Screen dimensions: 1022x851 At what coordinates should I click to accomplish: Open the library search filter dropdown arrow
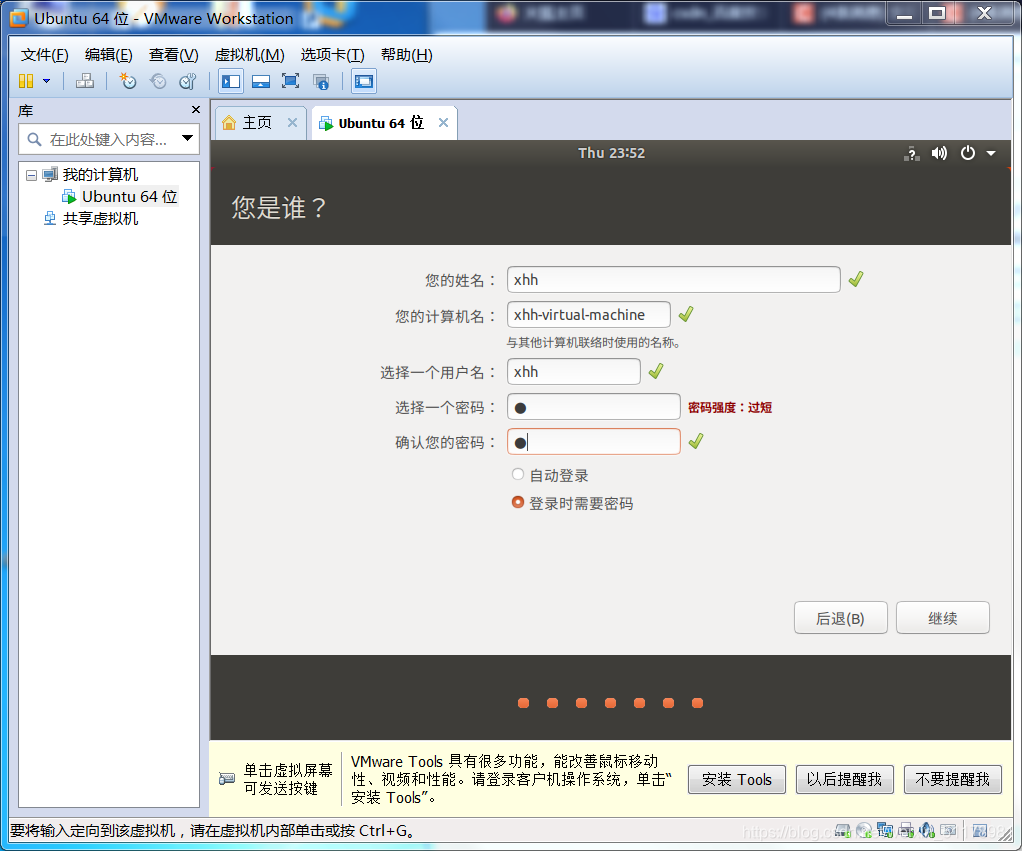[188, 138]
